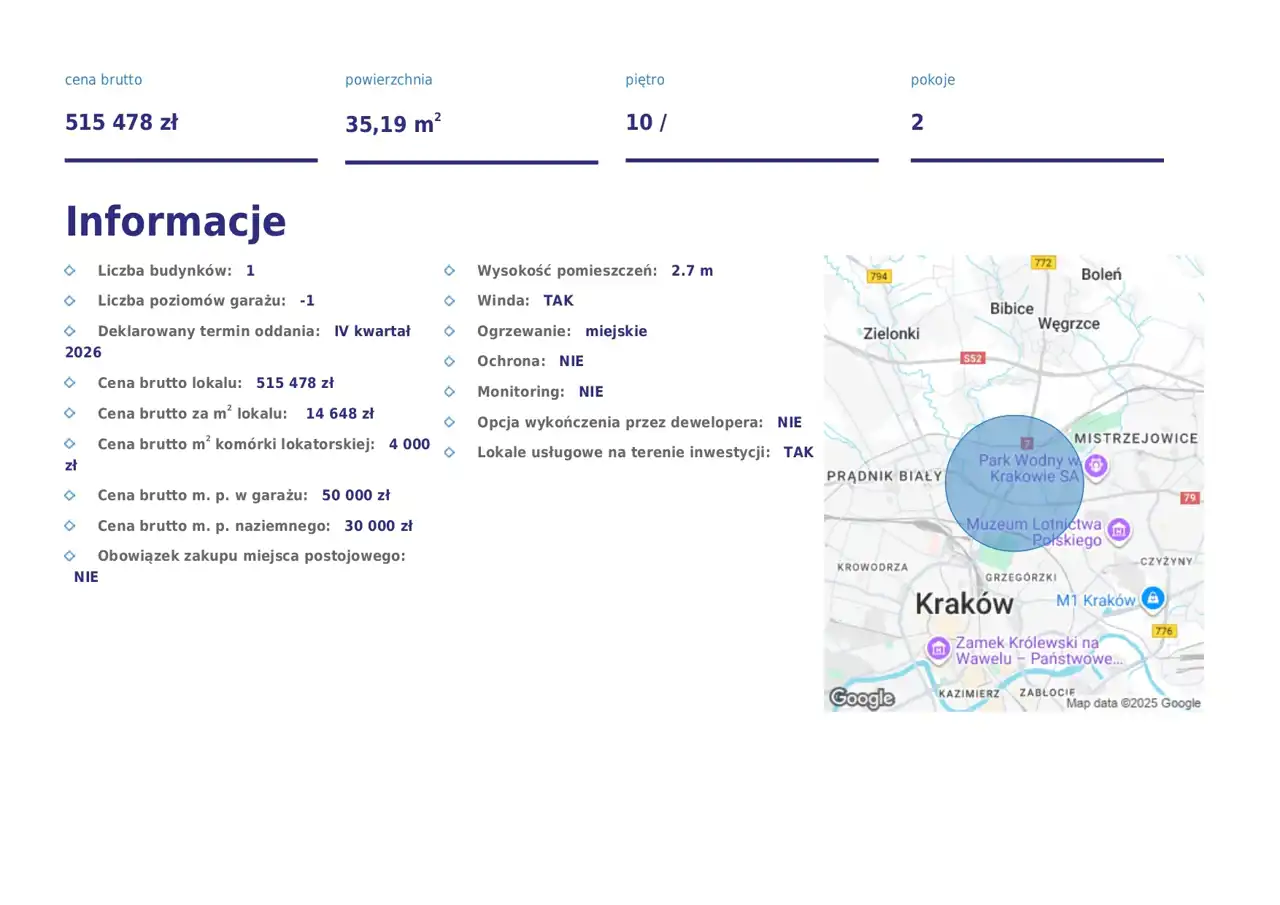Click the Ogrzewanie miejskie entry
The image size is (1280, 905).
tap(561, 331)
